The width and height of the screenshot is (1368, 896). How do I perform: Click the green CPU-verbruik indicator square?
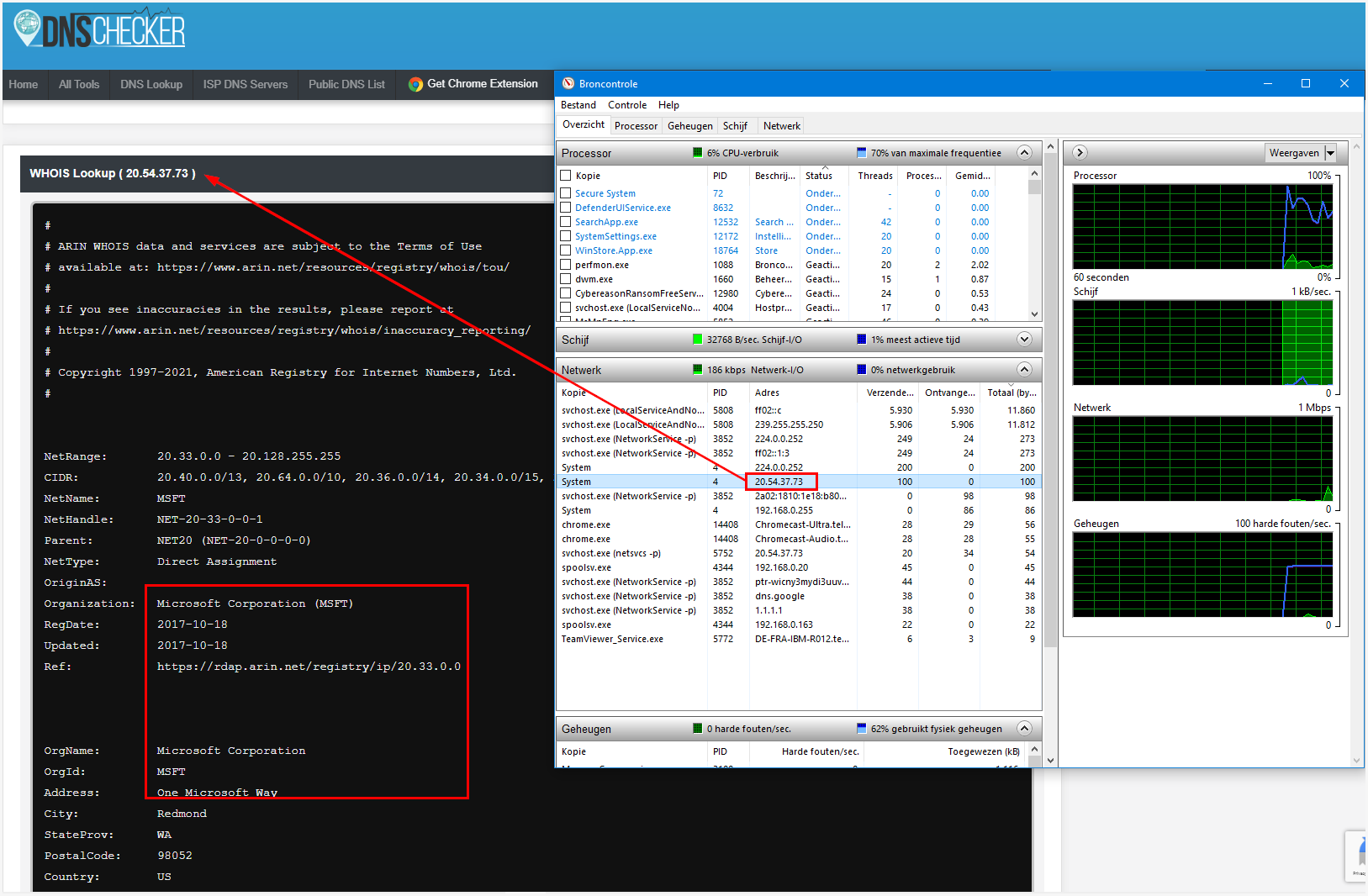pos(697,153)
